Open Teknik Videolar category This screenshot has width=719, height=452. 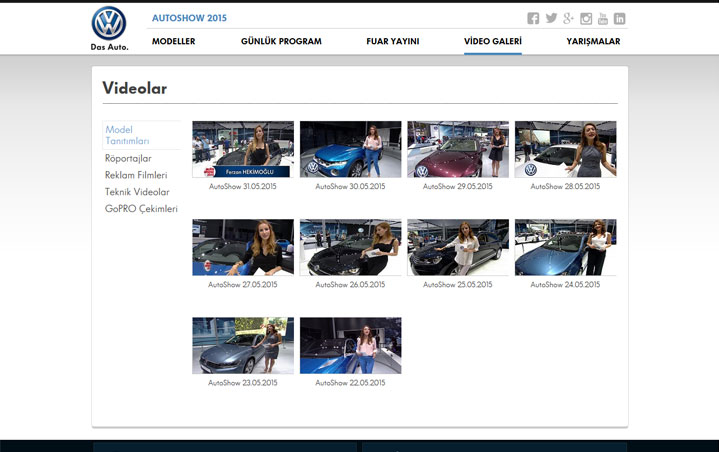point(137,192)
